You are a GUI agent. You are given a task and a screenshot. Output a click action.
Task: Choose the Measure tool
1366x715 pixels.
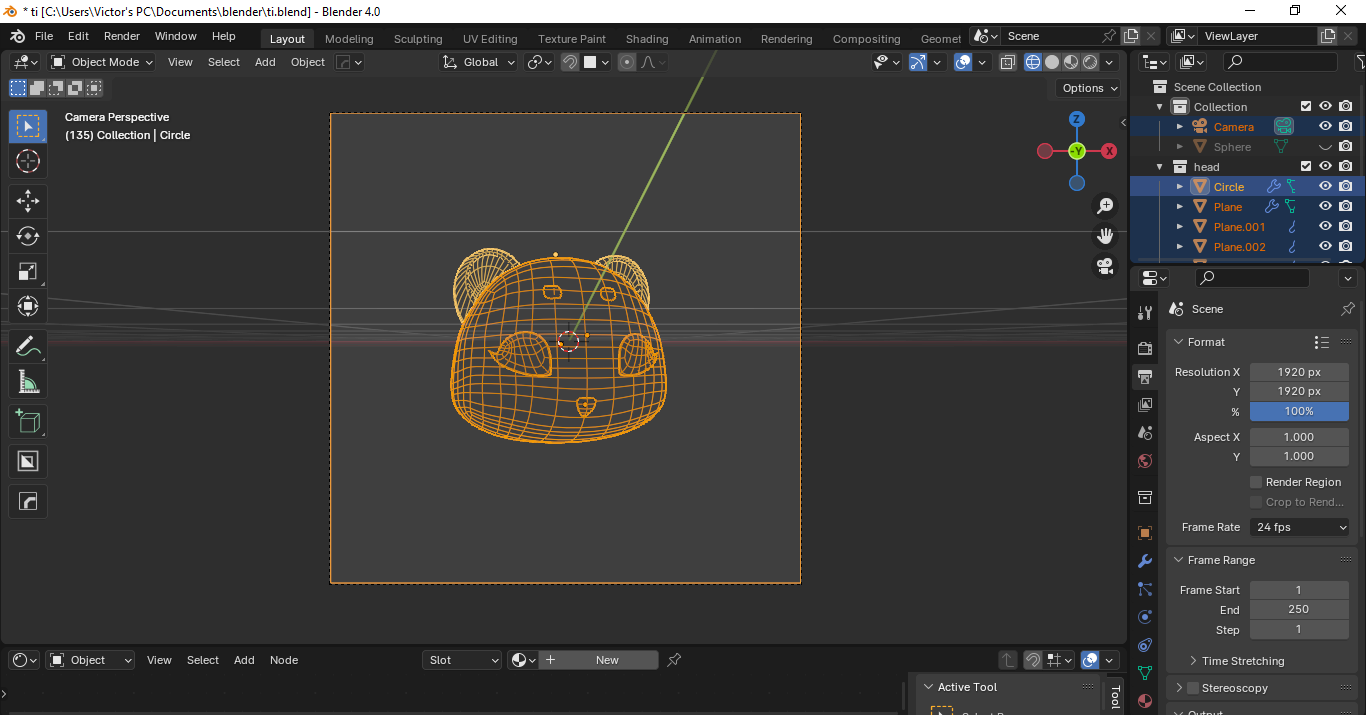[28, 381]
